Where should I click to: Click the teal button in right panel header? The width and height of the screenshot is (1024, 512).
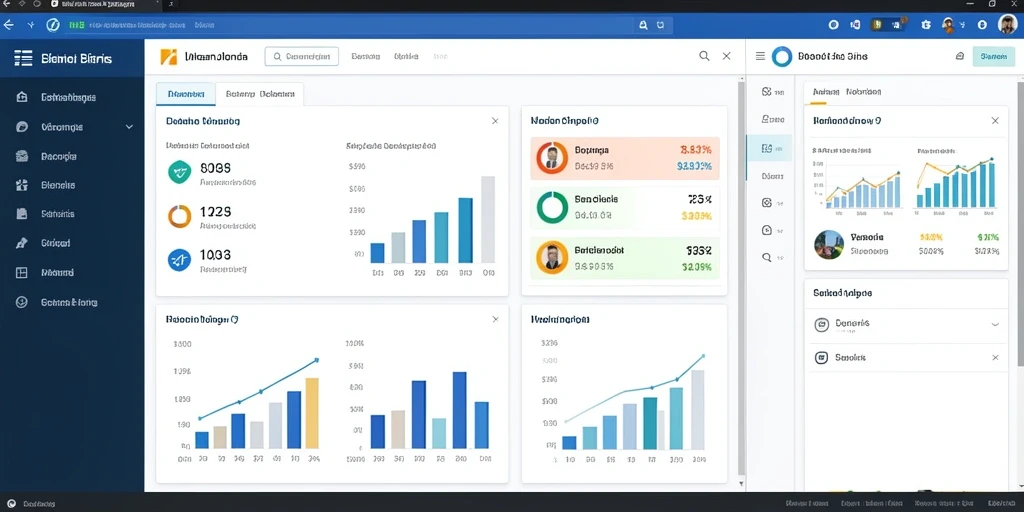993,57
